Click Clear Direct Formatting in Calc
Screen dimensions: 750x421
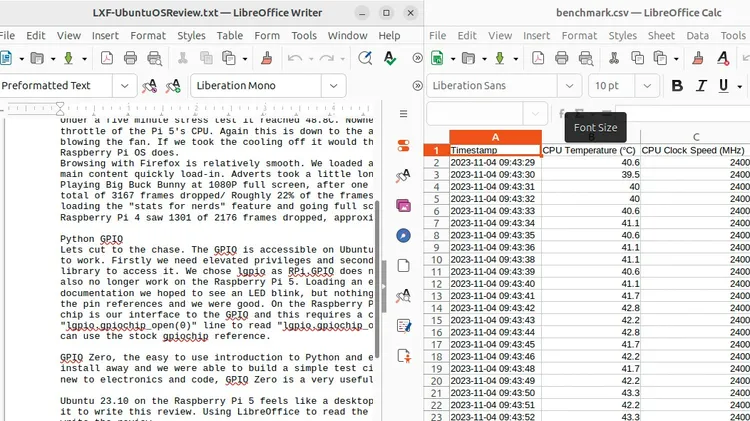click(x=723, y=58)
